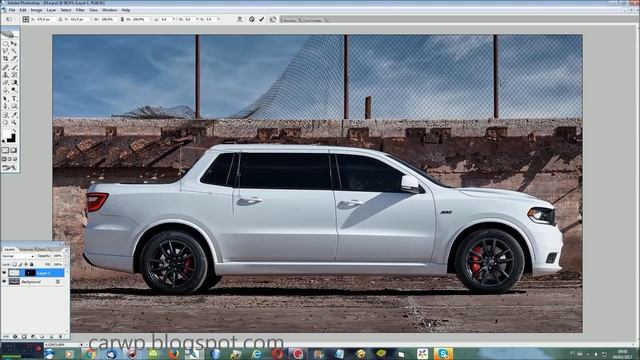
Task: Select the Notes tool
Action: [x=6, y=114]
